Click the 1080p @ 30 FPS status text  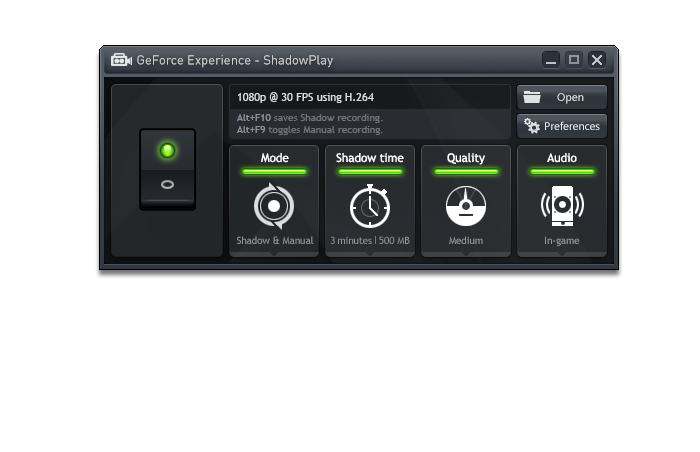[305, 97]
